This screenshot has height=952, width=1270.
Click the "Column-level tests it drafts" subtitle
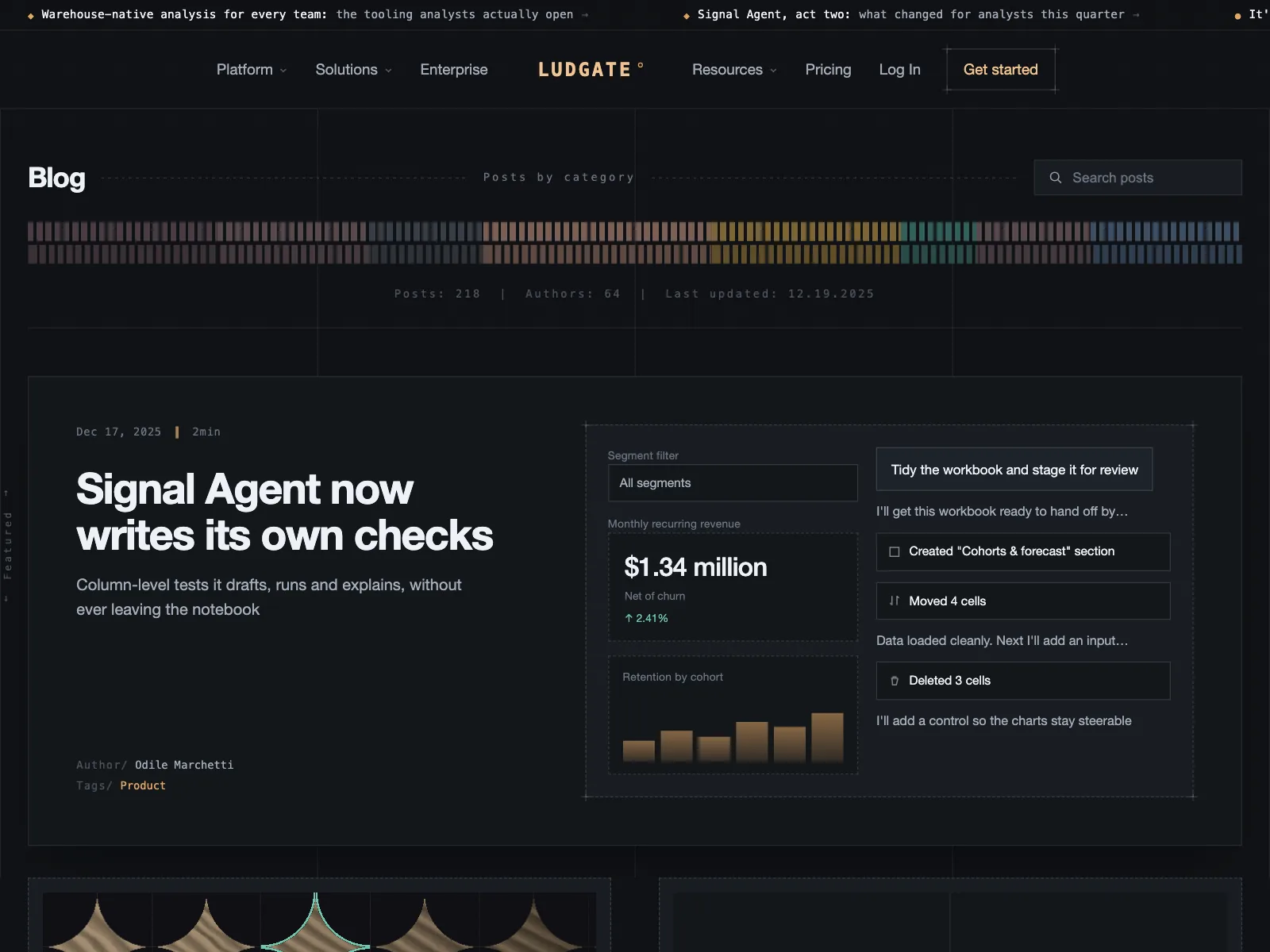pyautogui.click(x=269, y=597)
